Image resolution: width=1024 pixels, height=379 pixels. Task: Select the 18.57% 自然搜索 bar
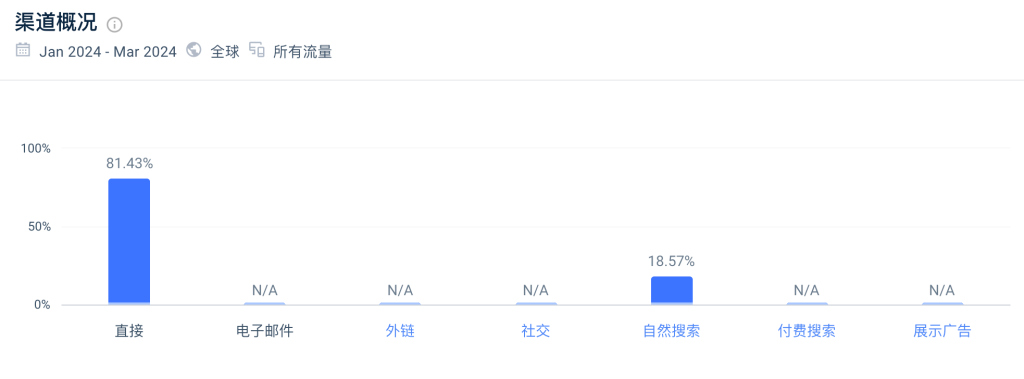coord(671,291)
